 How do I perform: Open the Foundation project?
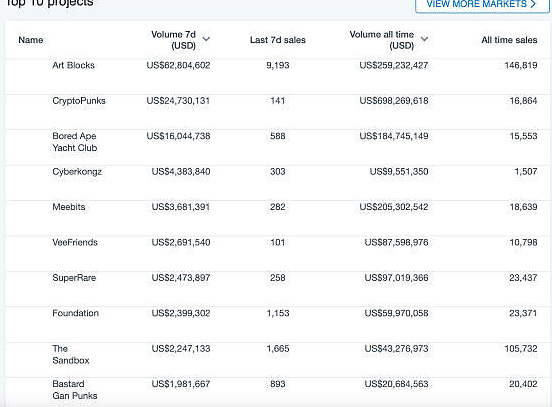point(75,313)
